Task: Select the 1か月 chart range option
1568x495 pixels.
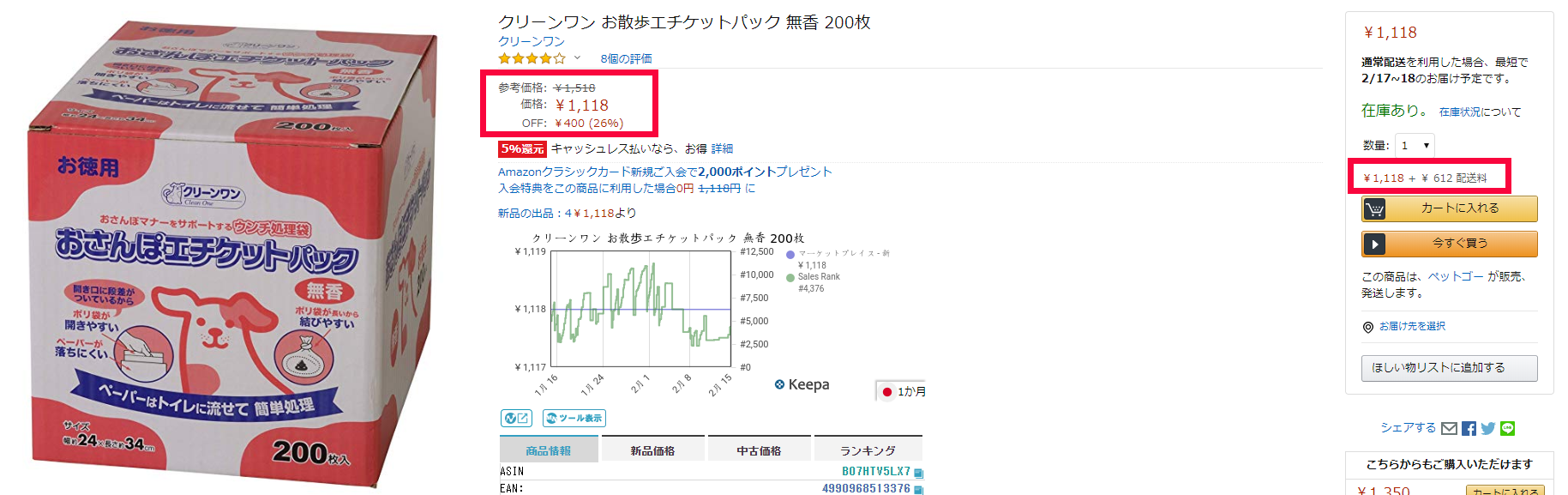Action: click(903, 391)
